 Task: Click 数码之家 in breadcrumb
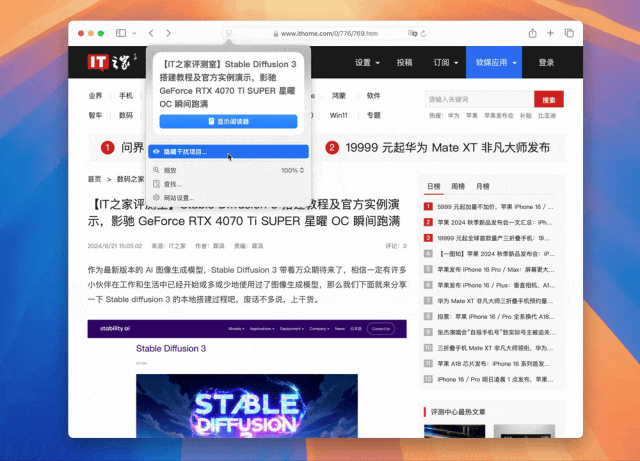pos(130,179)
